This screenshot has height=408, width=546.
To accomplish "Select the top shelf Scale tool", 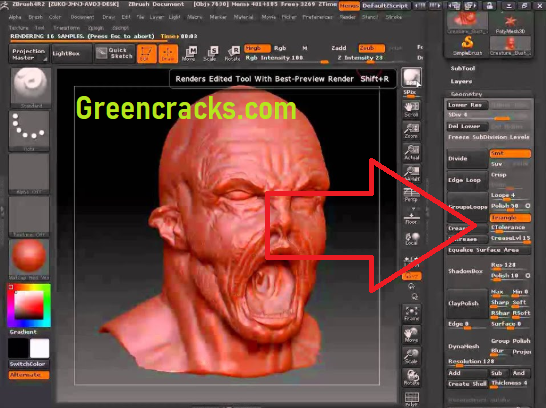I will 211,54.
